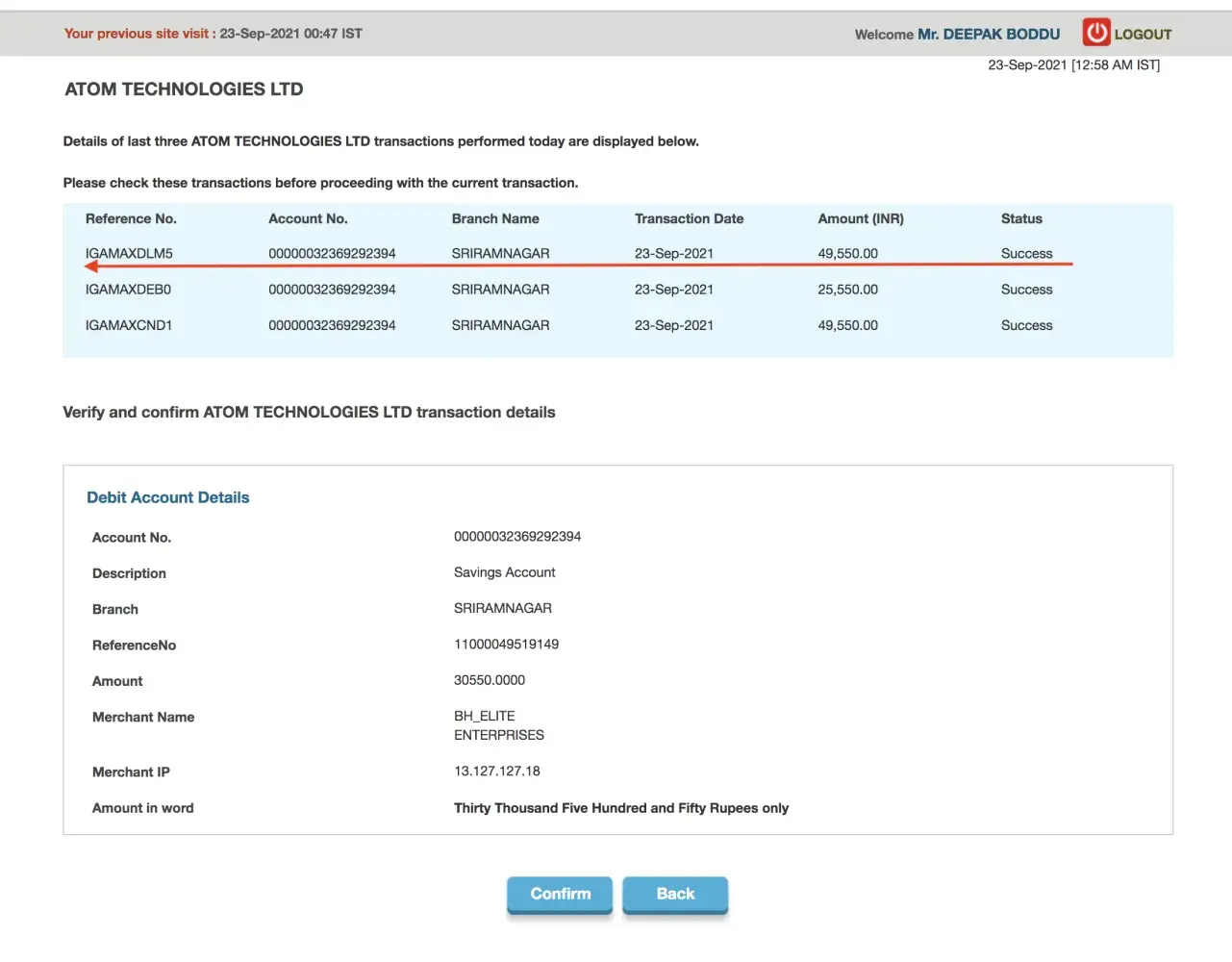Click the Reference No. column header
The width and height of the screenshot is (1232, 962).
[131, 218]
